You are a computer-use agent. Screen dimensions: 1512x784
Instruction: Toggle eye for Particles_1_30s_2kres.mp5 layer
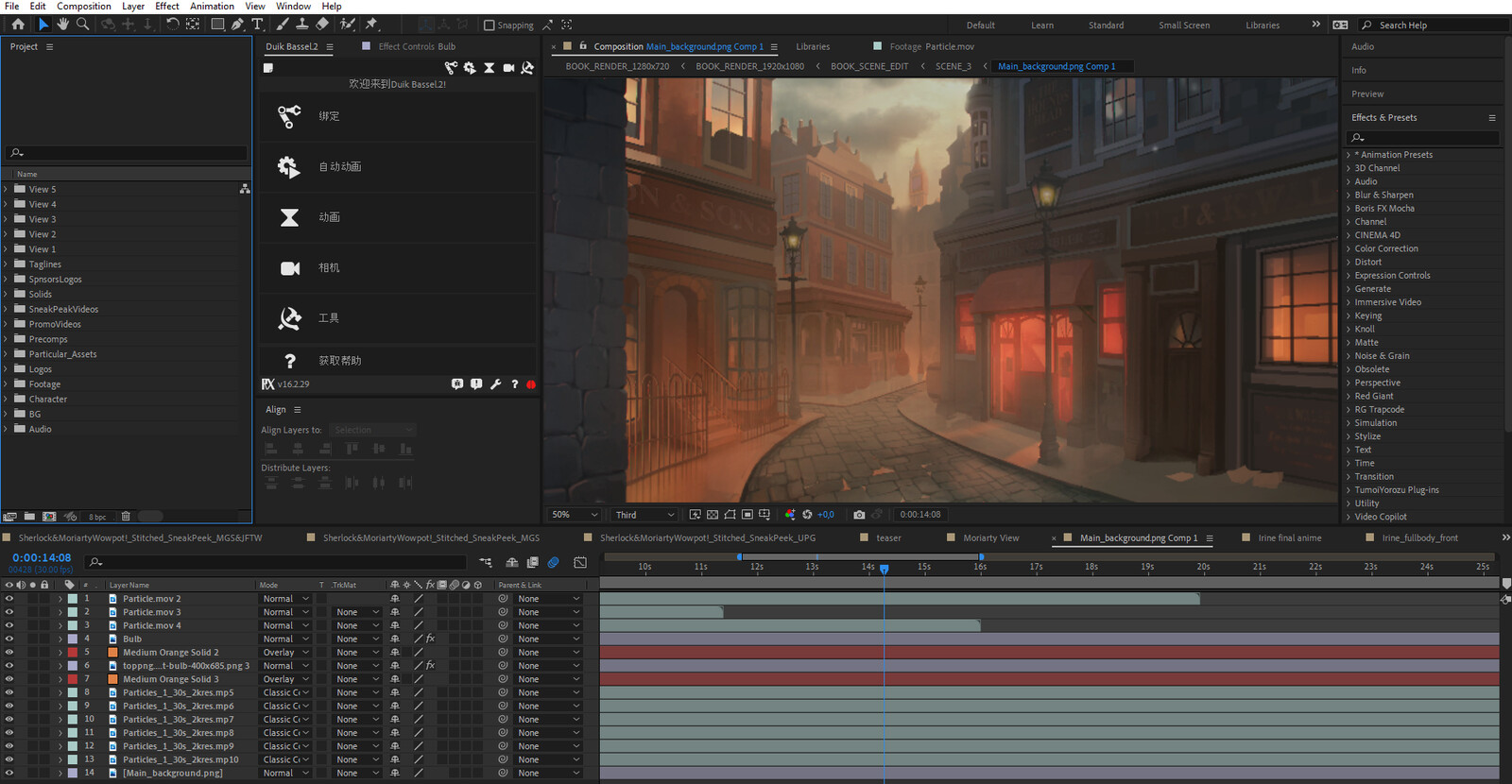tap(9, 692)
